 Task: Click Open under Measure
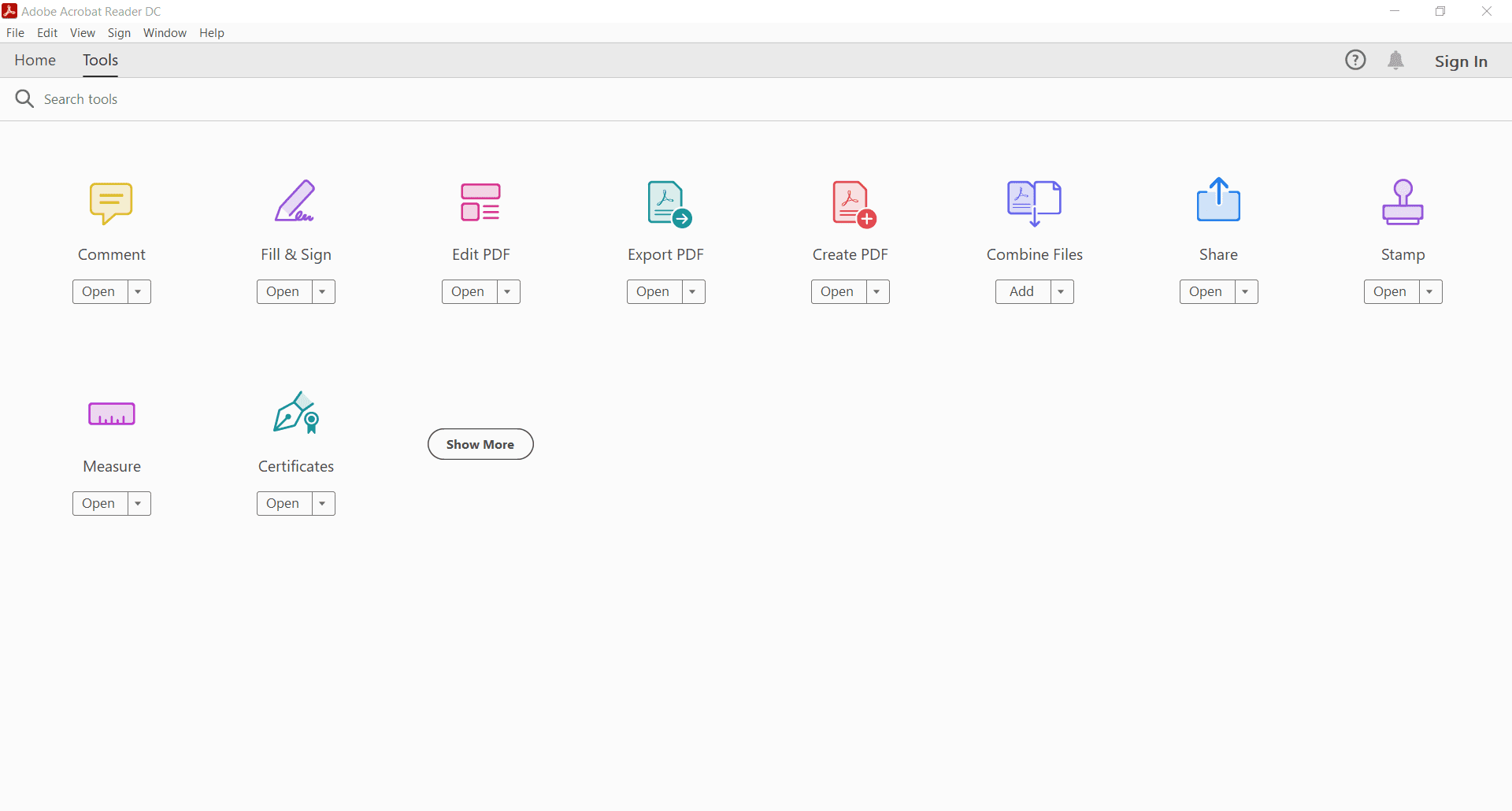pyautogui.click(x=100, y=504)
